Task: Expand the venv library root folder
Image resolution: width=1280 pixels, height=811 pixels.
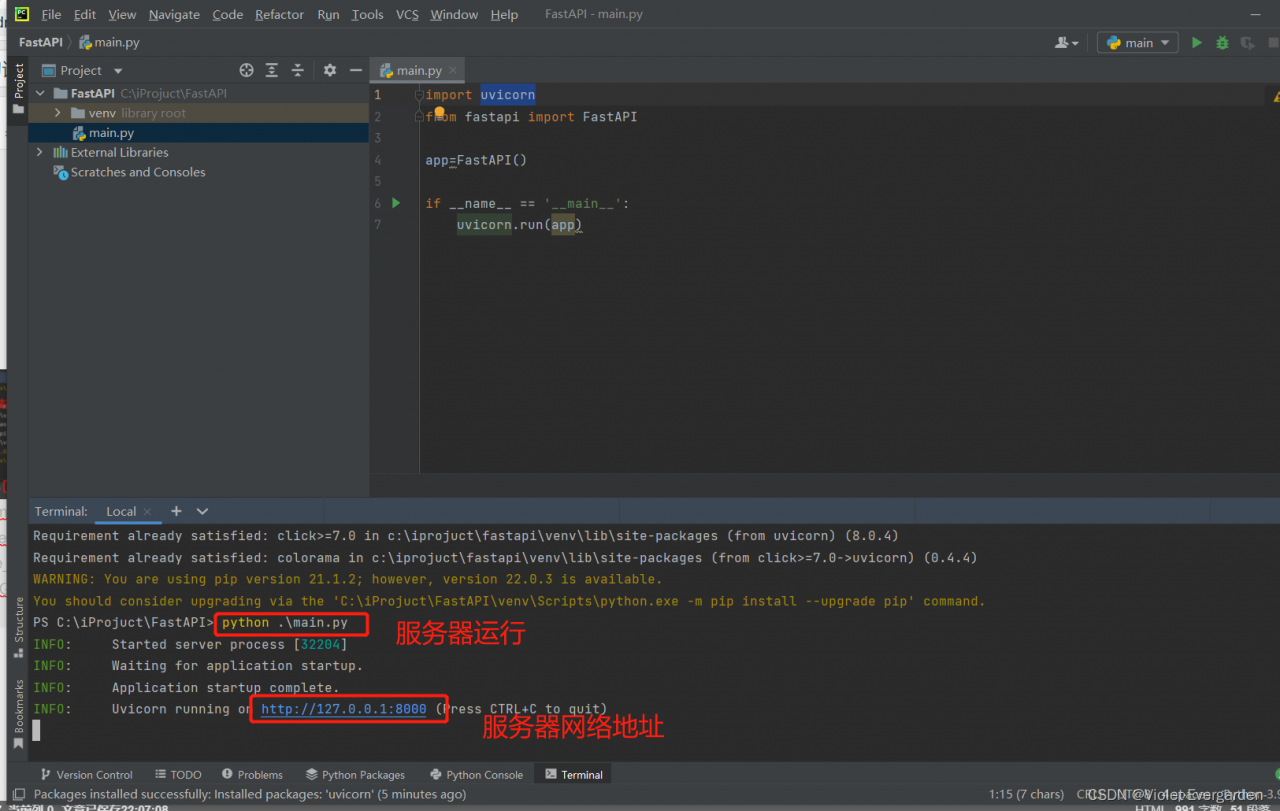Action: tap(58, 113)
